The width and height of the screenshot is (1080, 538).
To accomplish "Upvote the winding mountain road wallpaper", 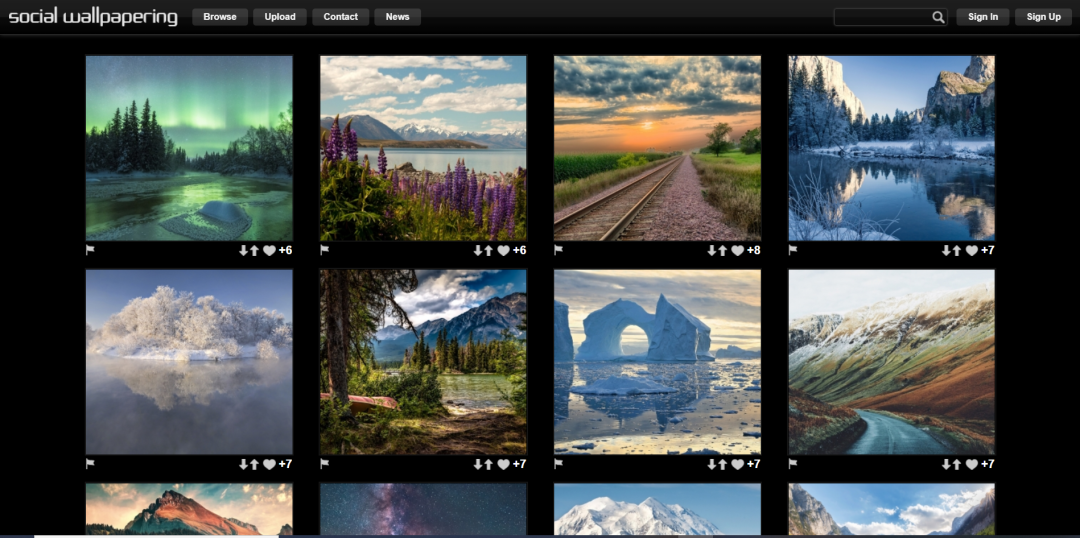I will [957, 464].
